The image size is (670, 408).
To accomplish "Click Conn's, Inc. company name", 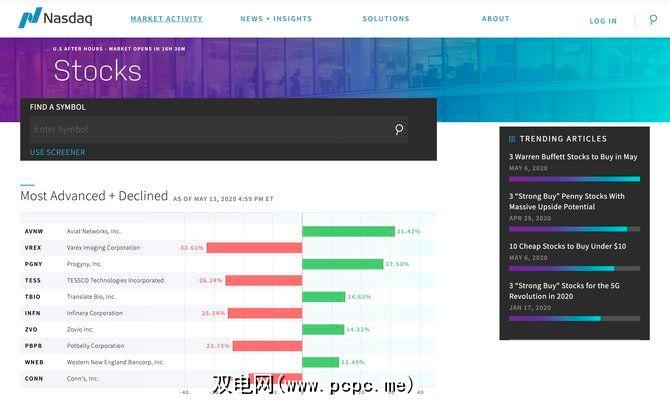I will (x=82, y=379).
